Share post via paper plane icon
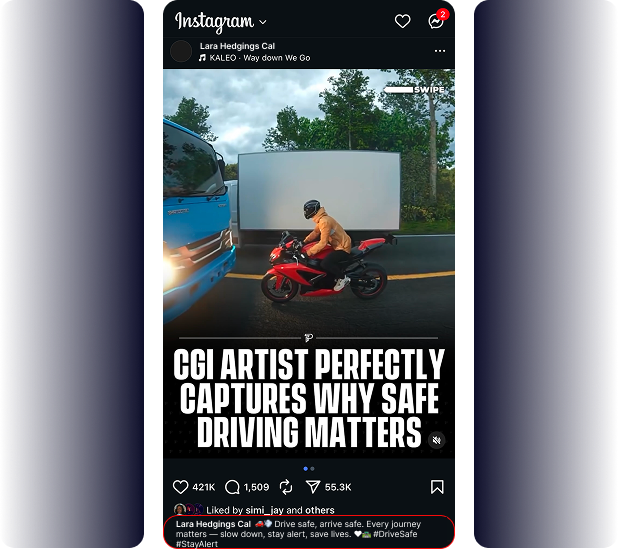This screenshot has width=618, height=549. pos(313,487)
